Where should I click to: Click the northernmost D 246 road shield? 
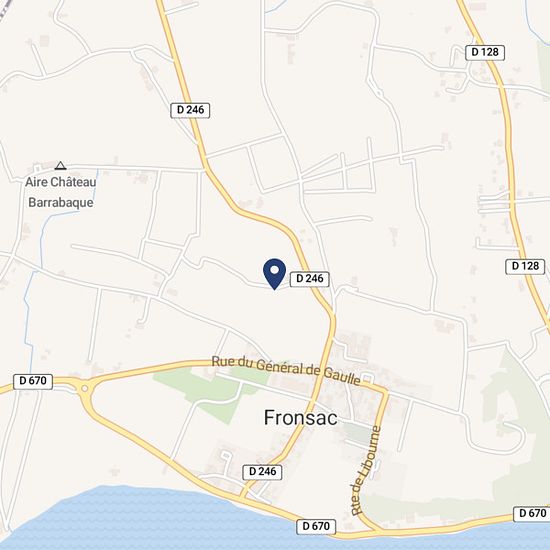tap(190, 110)
